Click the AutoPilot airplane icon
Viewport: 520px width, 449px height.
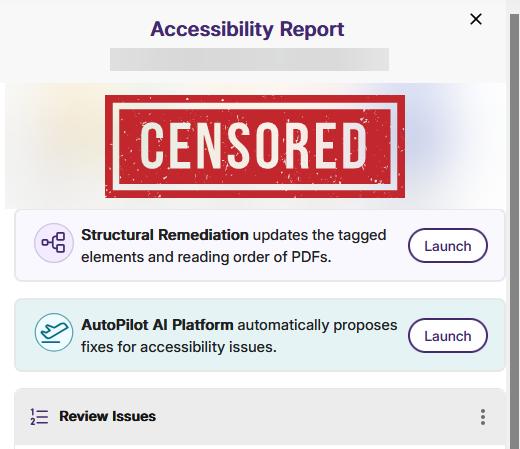[54, 332]
